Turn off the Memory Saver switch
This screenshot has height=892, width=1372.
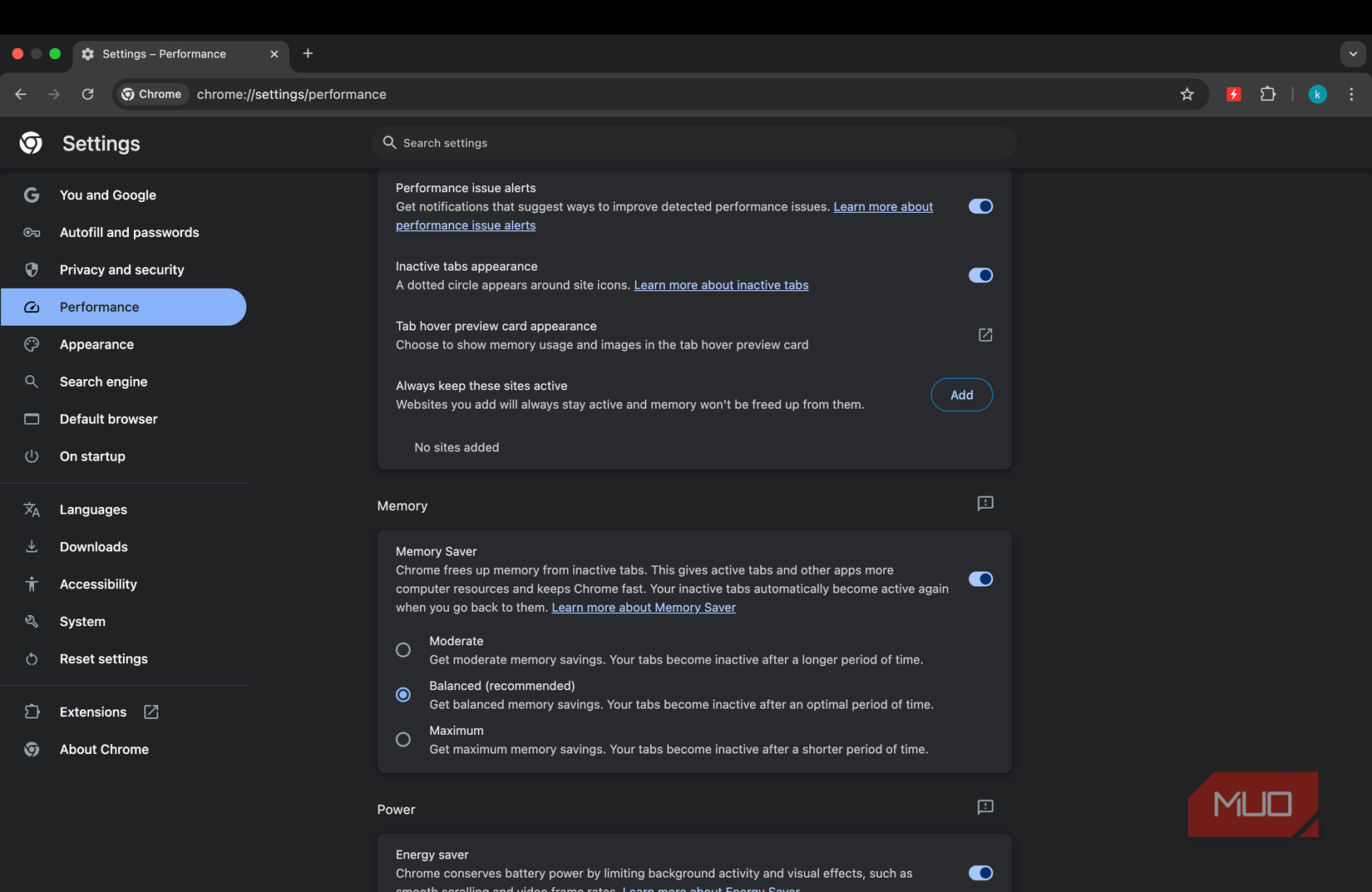click(x=980, y=579)
